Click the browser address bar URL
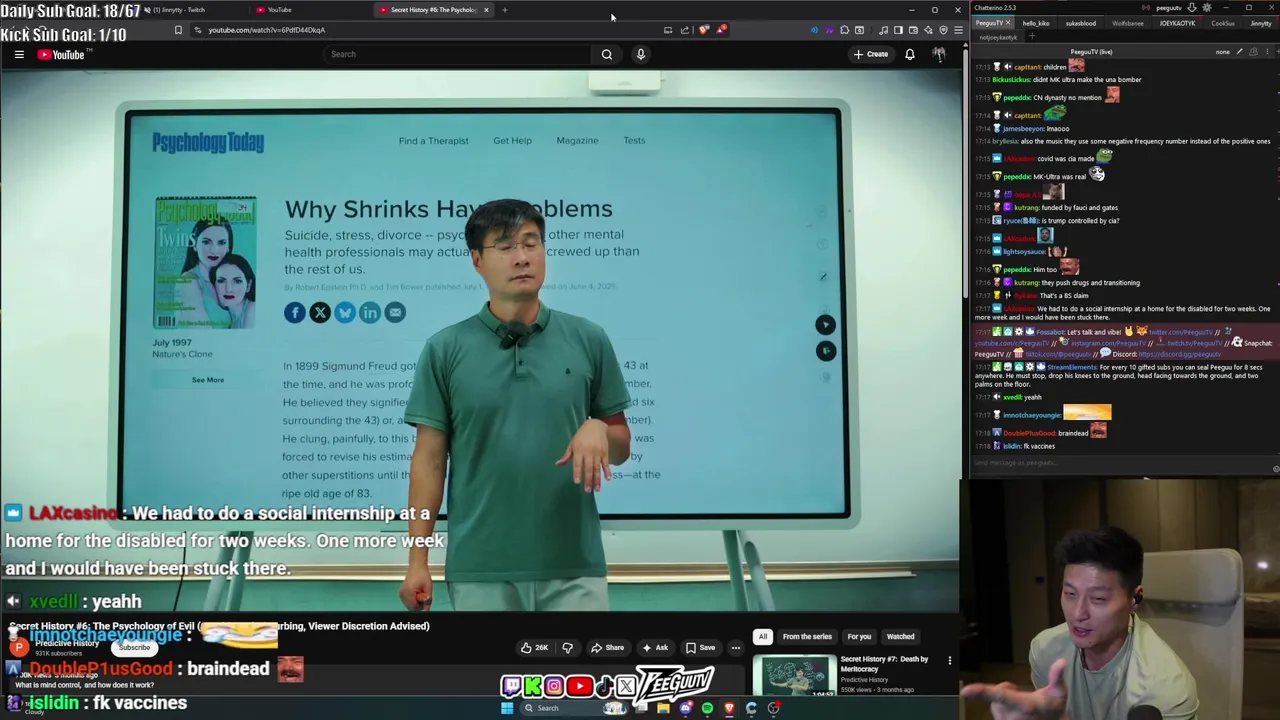The width and height of the screenshot is (1280, 720). 266,30
